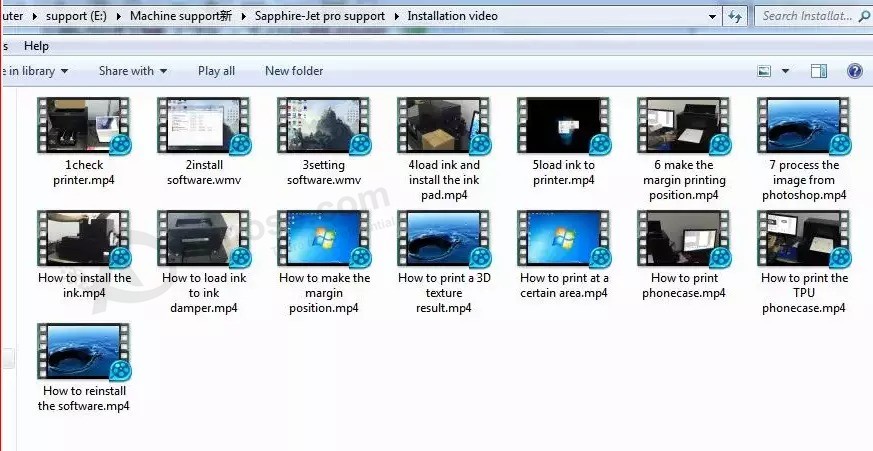The height and width of the screenshot is (451, 873).
Task: Click the New folder button
Action: 294,71
